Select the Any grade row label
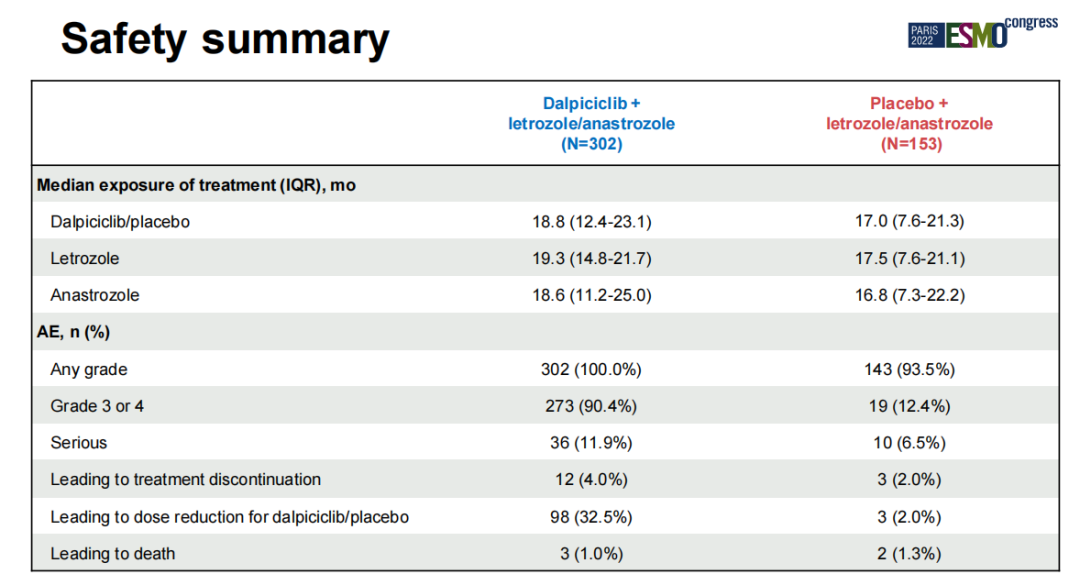The width and height of the screenshot is (1080, 585). pyautogui.click(x=89, y=370)
